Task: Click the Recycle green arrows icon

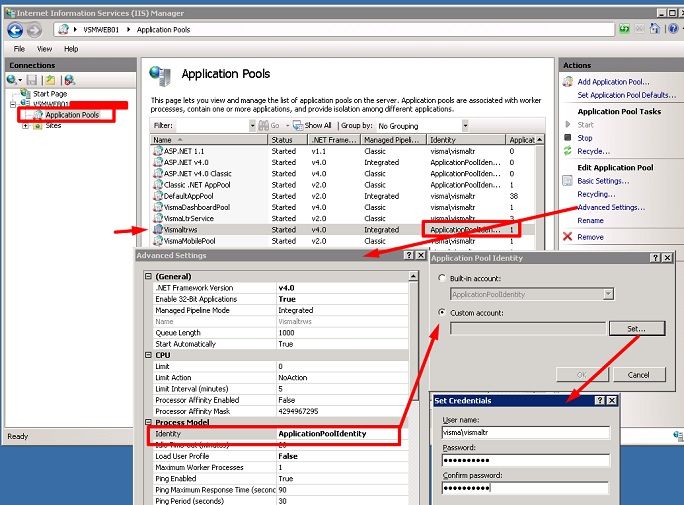Action: tap(568, 151)
